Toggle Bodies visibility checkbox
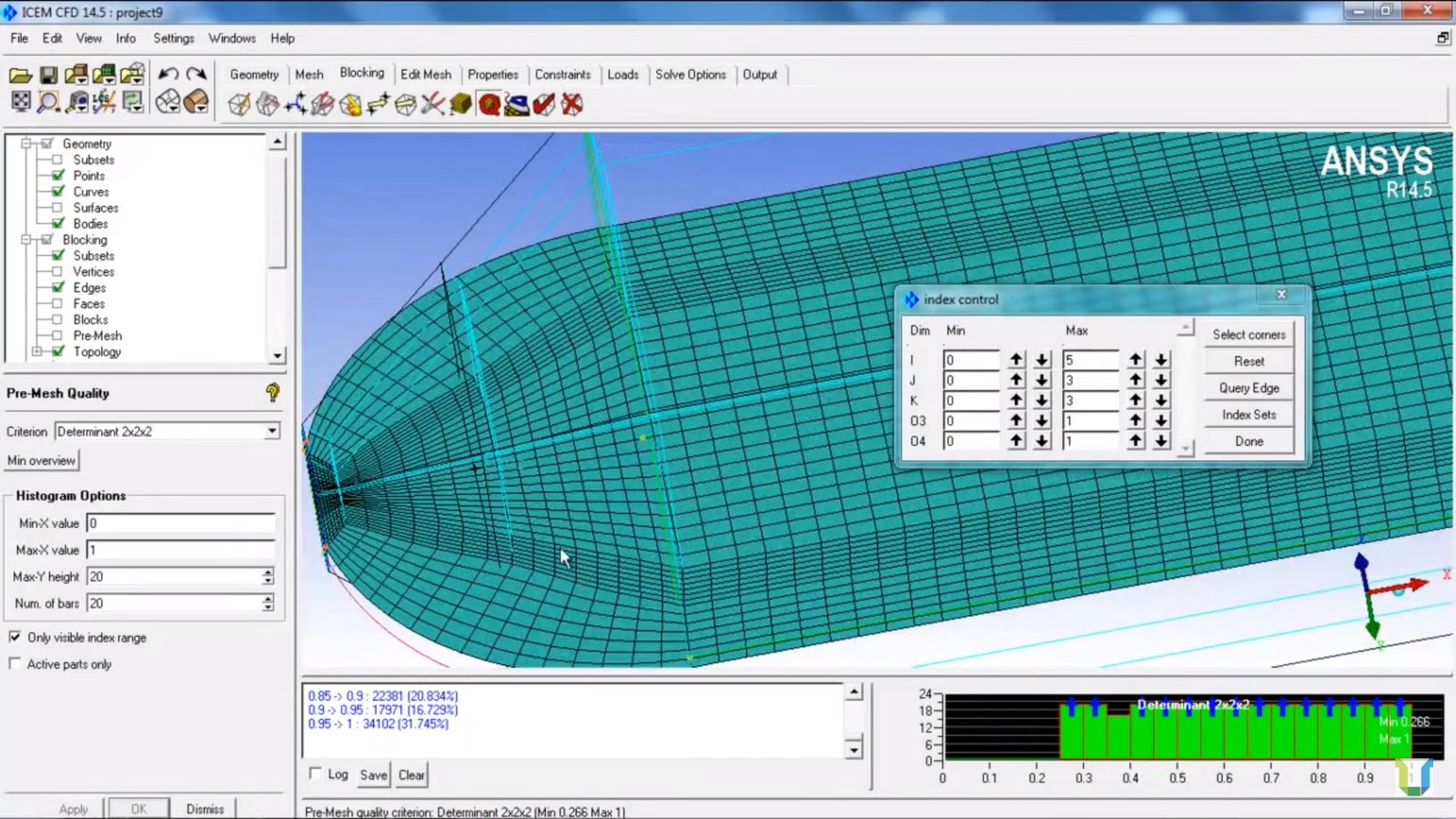This screenshot has height=819, width=1456. click(57, 223)
